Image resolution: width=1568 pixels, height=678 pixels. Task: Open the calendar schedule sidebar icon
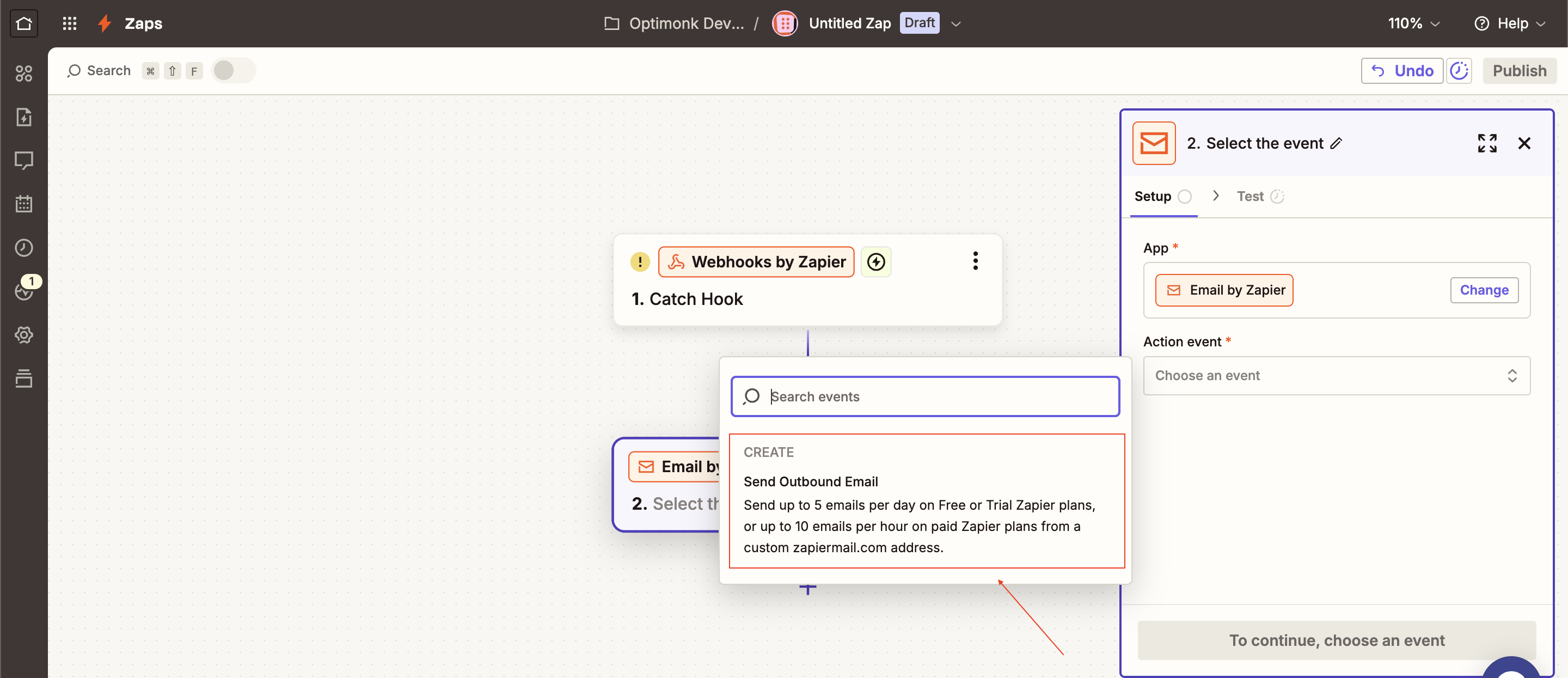pos(24,204)
